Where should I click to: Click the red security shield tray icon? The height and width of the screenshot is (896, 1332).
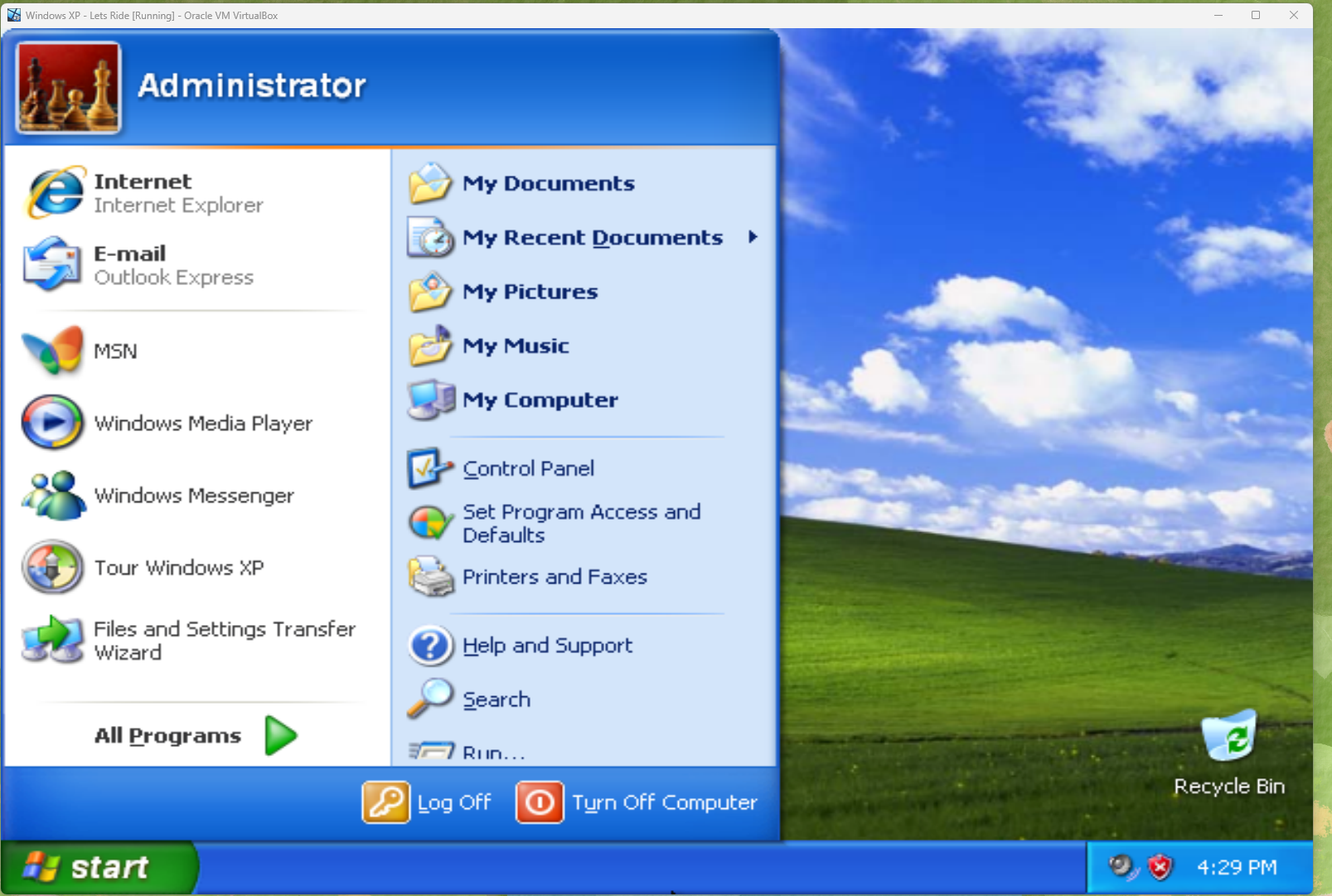(x=1160, y=868)
